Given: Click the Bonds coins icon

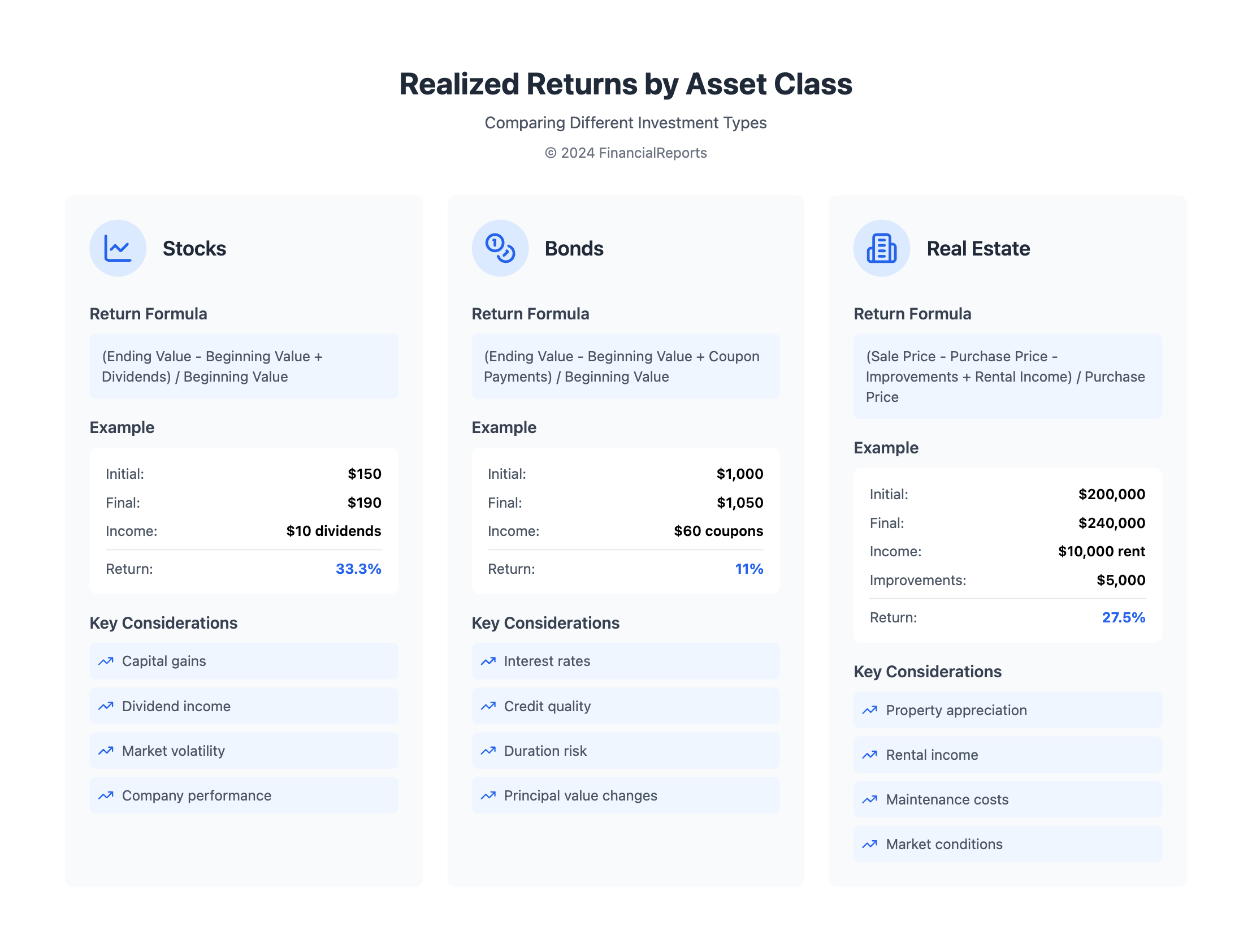Looking at the screenshot, I should pyautogui.click(x=500, y=248).
